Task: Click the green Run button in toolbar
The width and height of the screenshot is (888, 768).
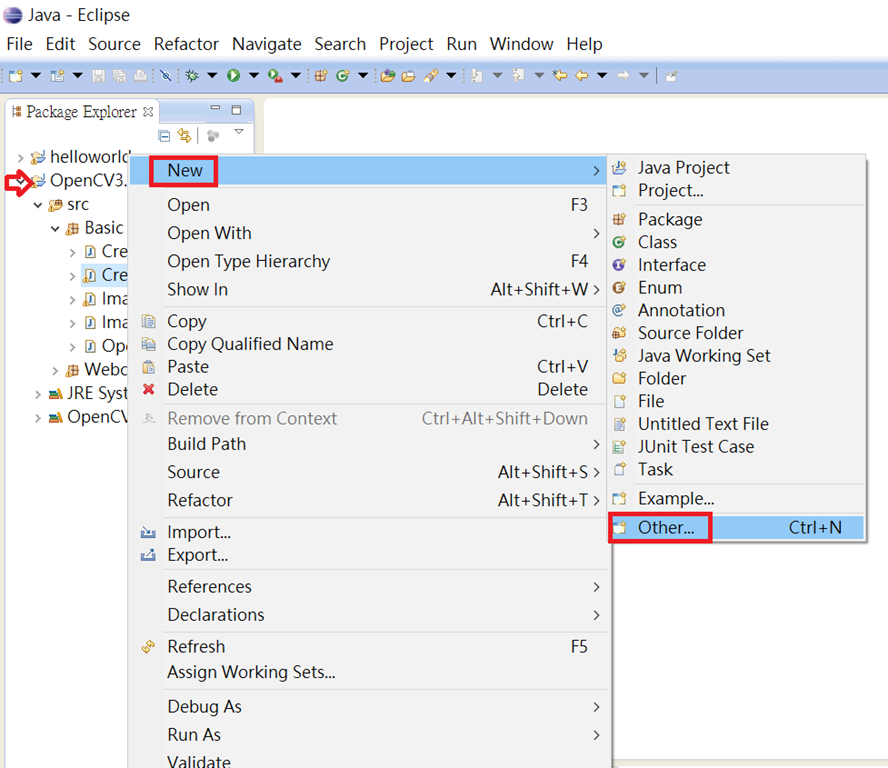Action: (233, 75)
